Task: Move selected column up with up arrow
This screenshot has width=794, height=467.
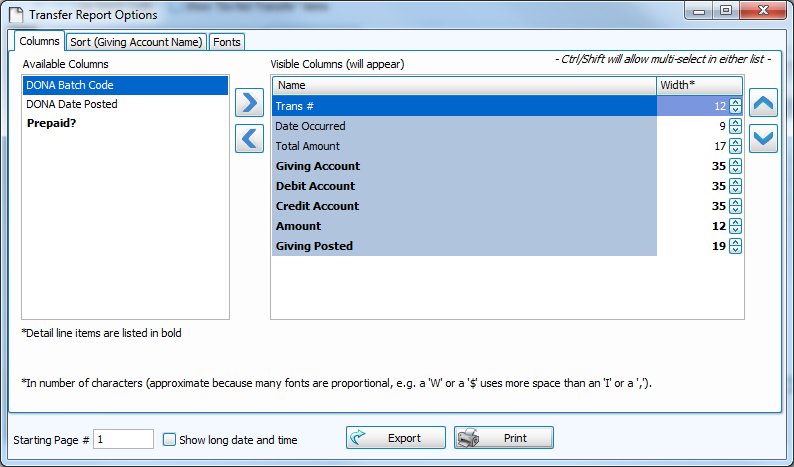Action: (763, 103)
